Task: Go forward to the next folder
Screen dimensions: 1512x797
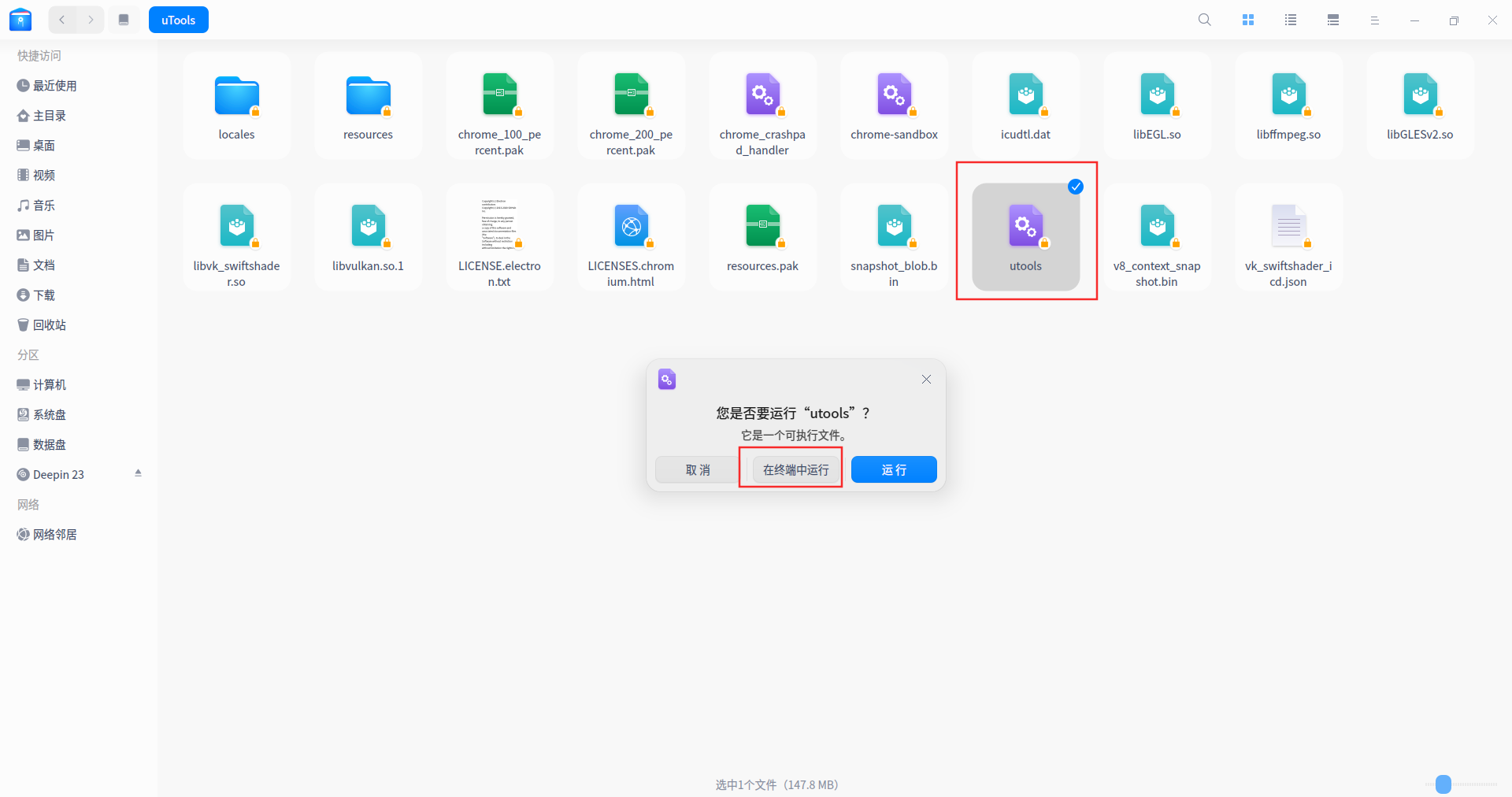Action: [91, 20]
